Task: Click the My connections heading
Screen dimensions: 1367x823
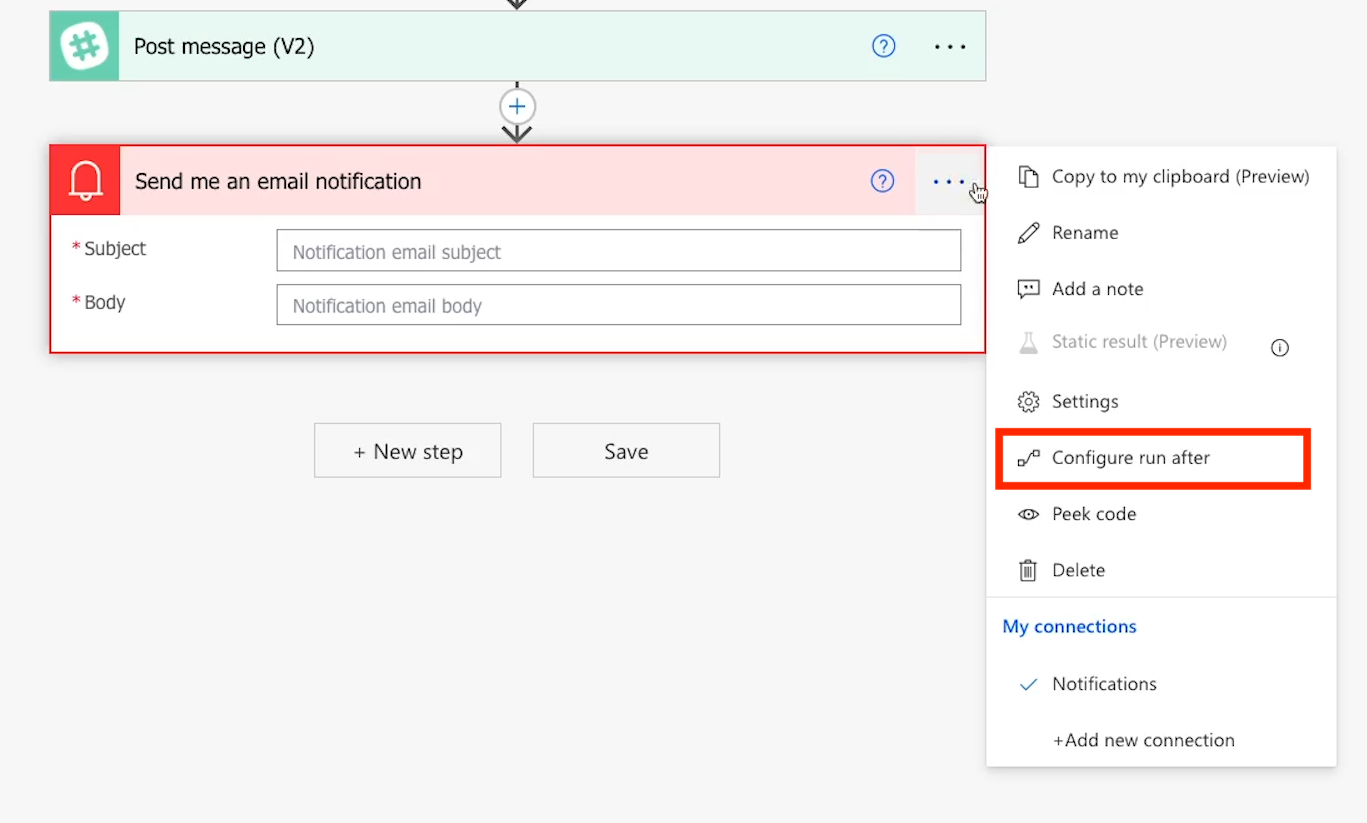Action: coord(1069,627)
